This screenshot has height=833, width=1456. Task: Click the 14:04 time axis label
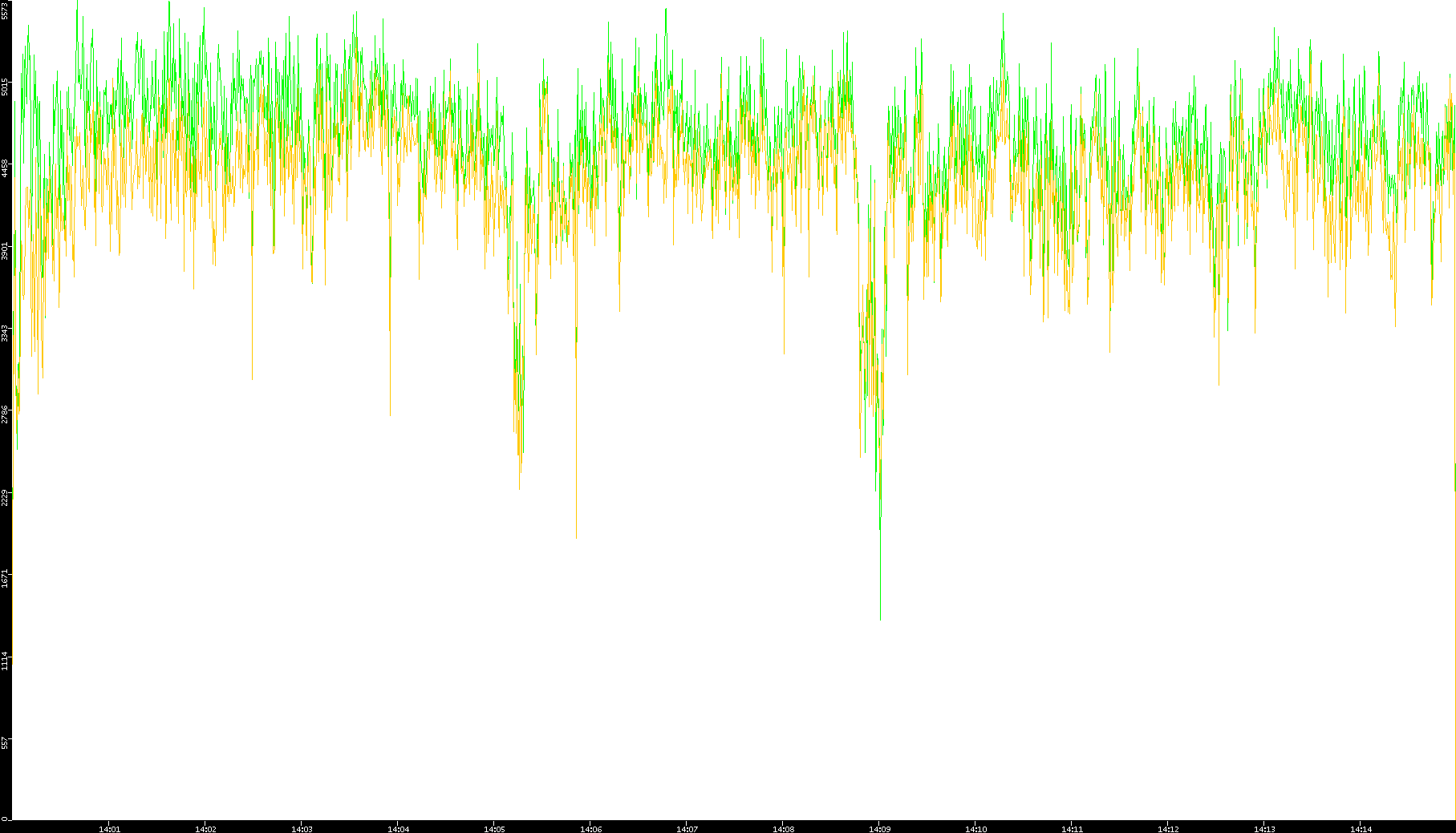coord(398,829)
